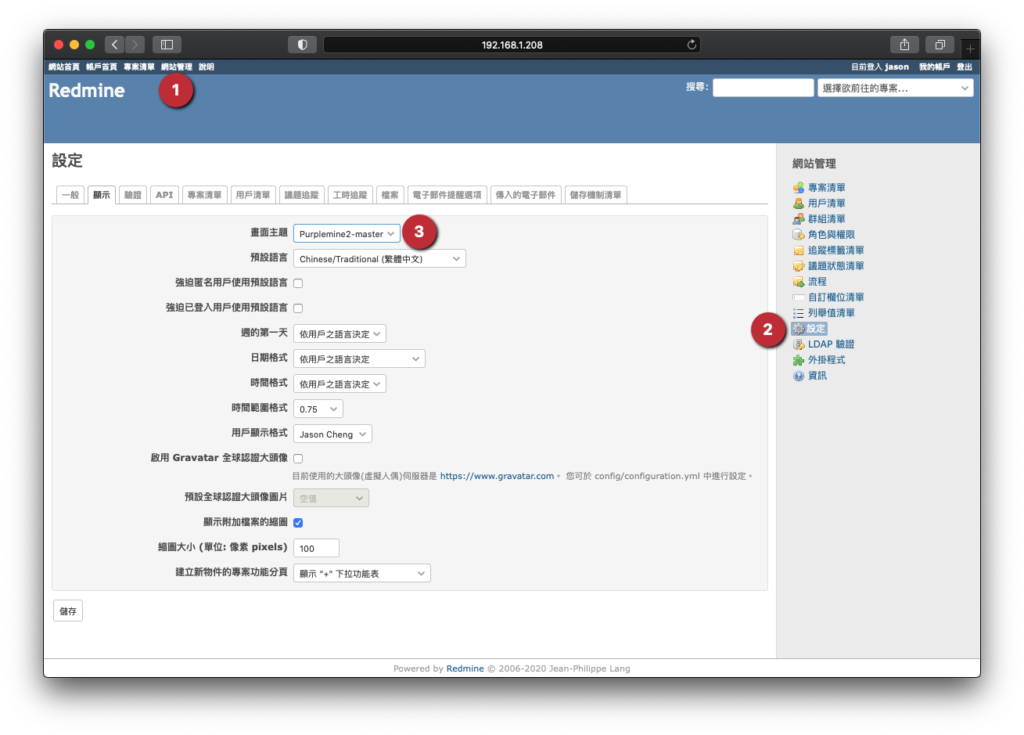Screen dimensions: 1024x735
Task: Click the group icon beside 群組清單
Action: click(x=798, y=219)
